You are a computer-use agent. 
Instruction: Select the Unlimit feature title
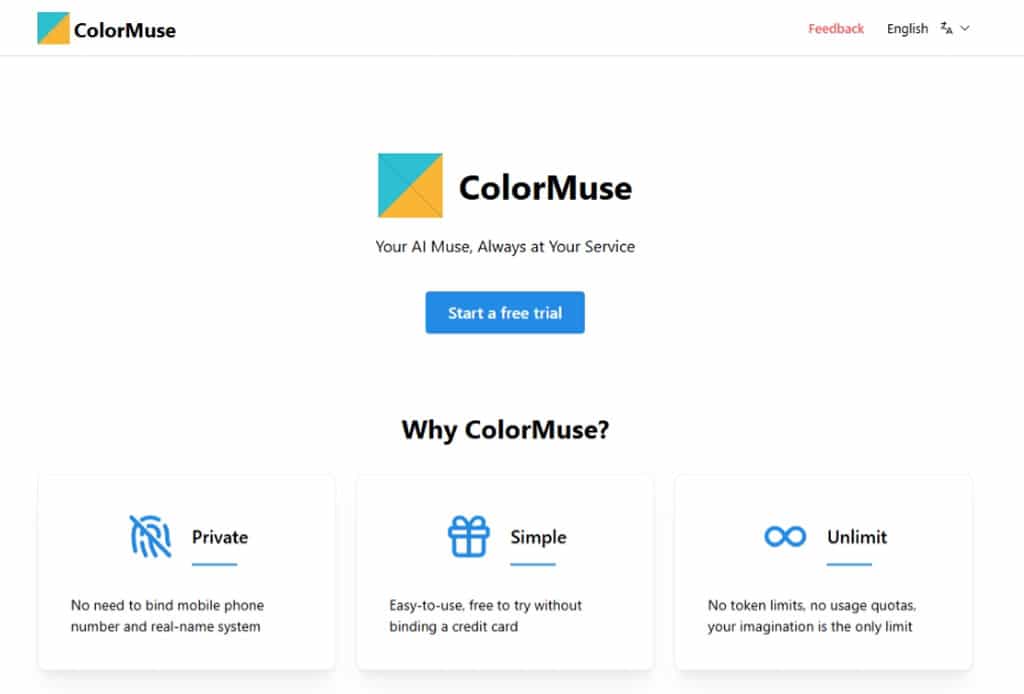pos(857,537)
